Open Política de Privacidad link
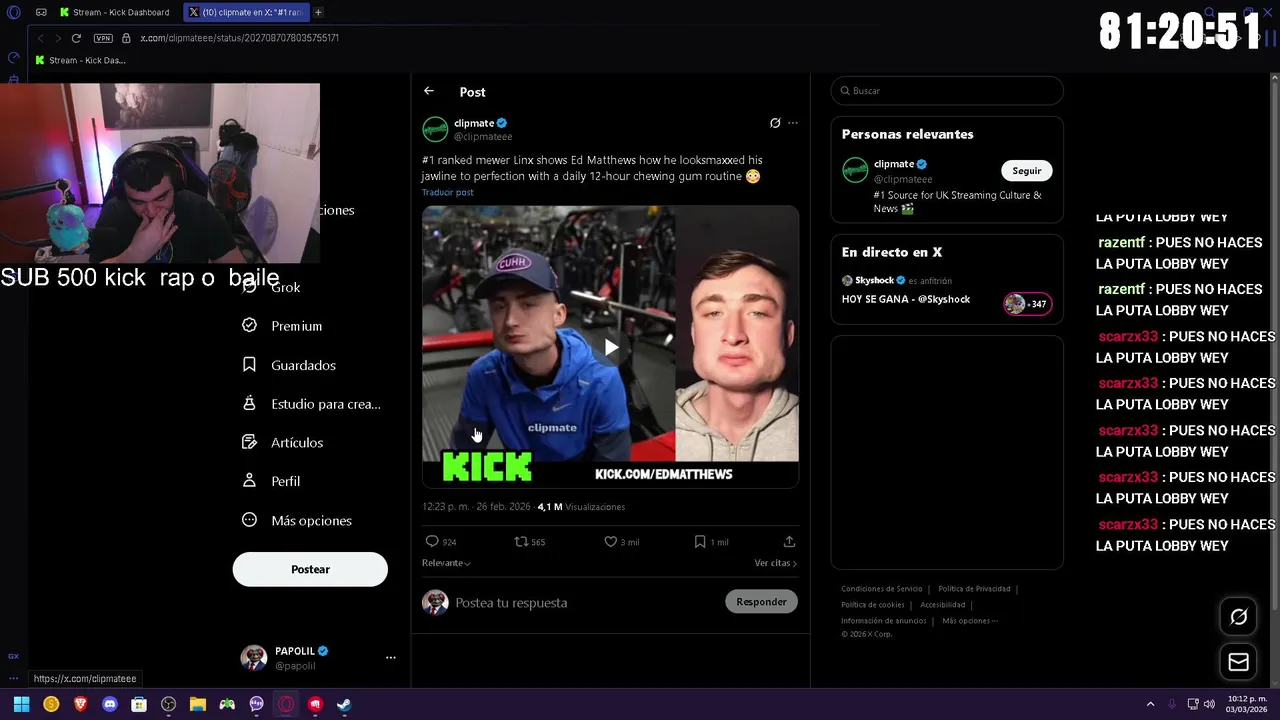The height and width of the screenshot is (720, 1280). (x=974, y=589)
